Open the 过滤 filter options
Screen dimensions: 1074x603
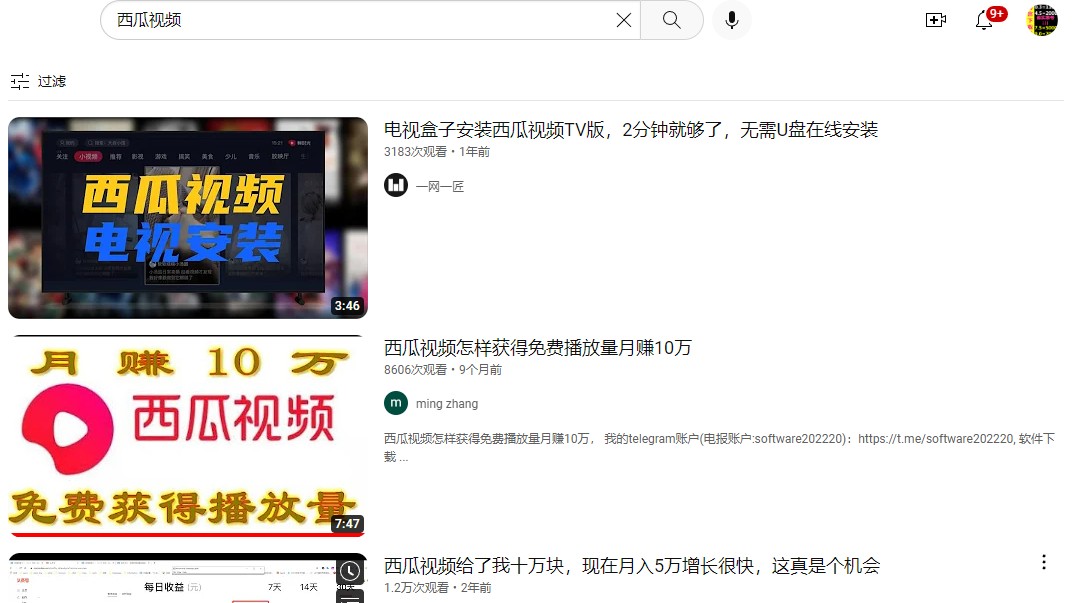coord(38,82)
